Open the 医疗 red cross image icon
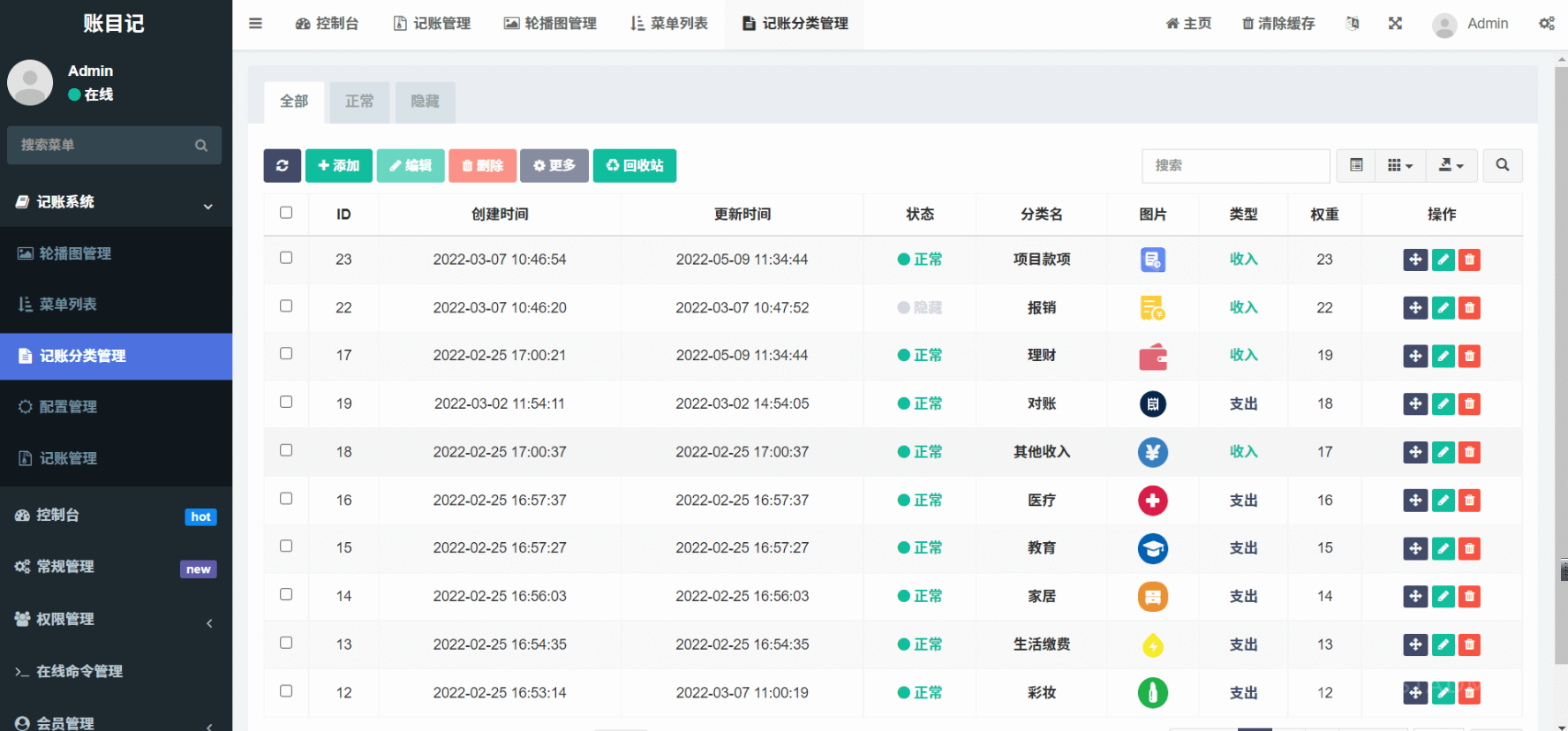The image size is (1568, 731). coord(1153,501)
